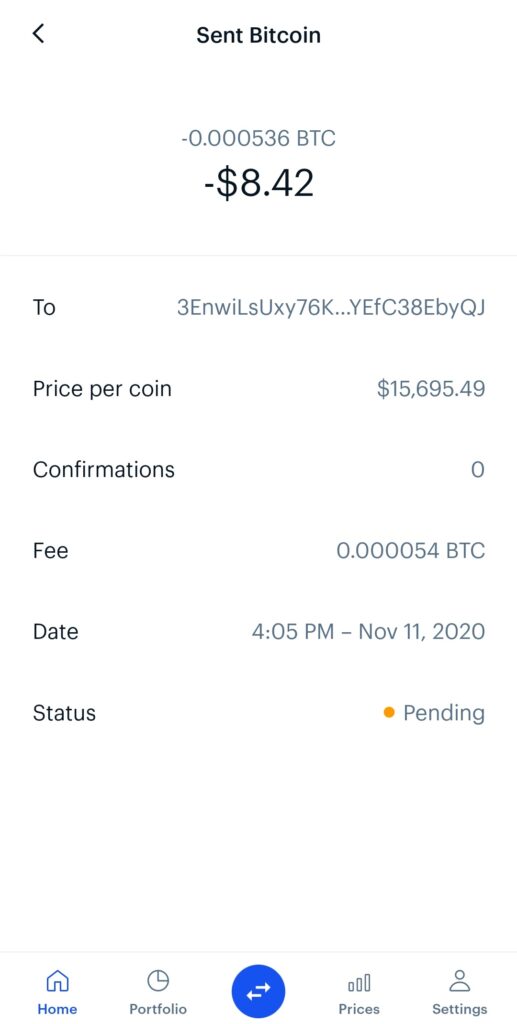Open the Portfolio pie chart icon
This screenshot has height=1024, width=517.
[x=158, y=980]
